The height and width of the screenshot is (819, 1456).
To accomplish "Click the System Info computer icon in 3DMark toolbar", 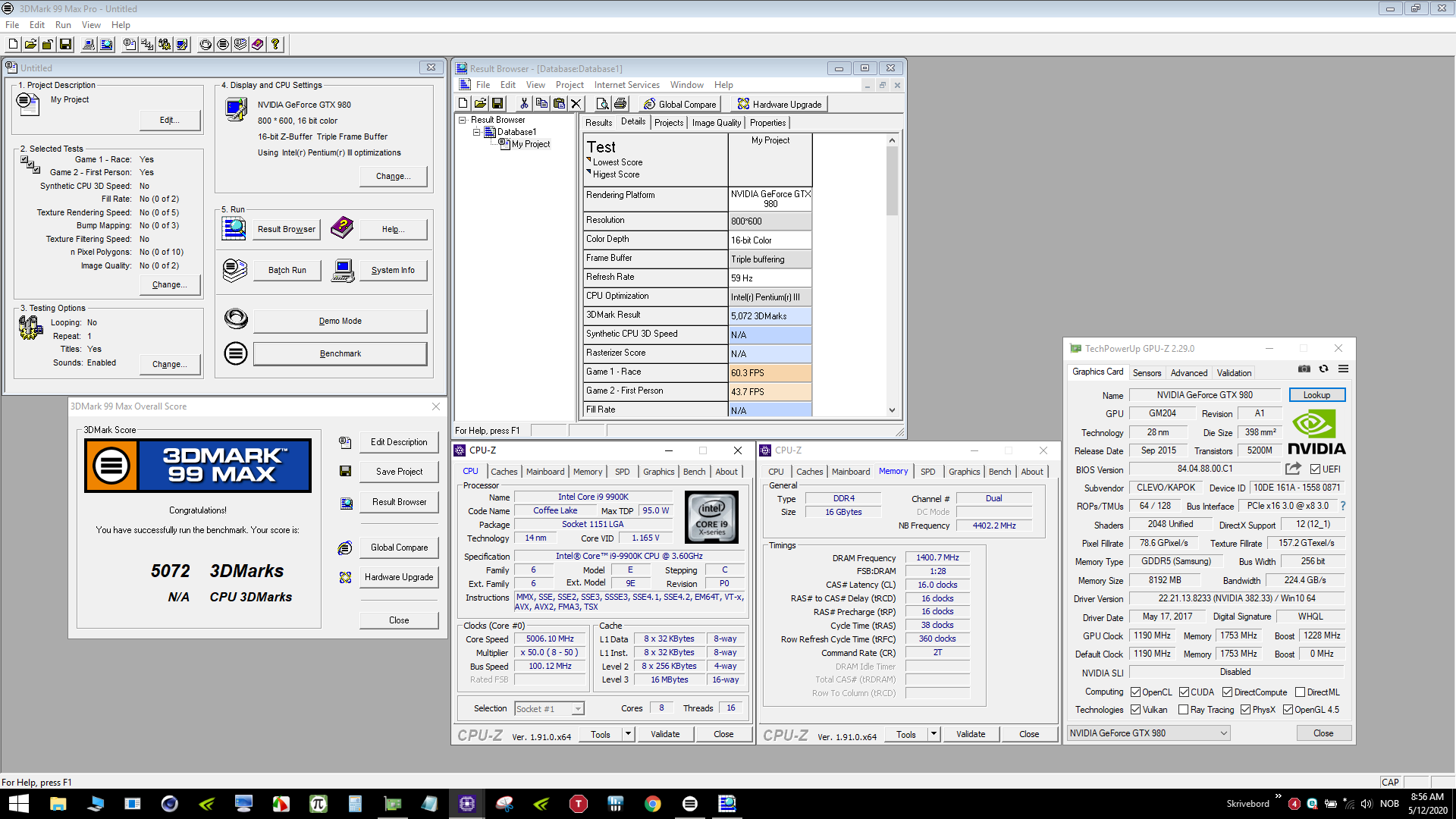I will [89, 45].
